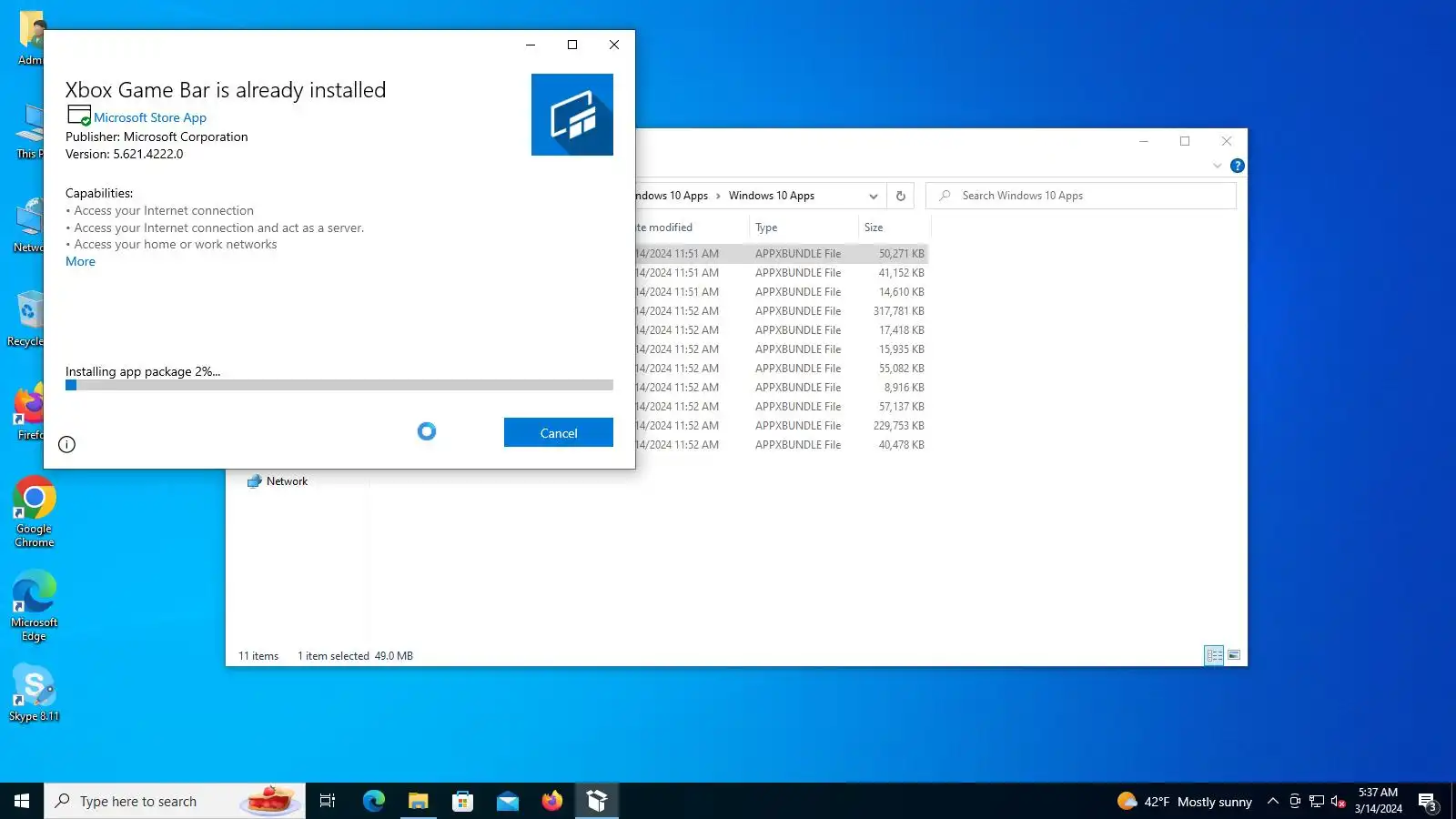The image size is (1456, 819).
Task: Open Microsoft Store from taskbar
Action: pos(462,801)
